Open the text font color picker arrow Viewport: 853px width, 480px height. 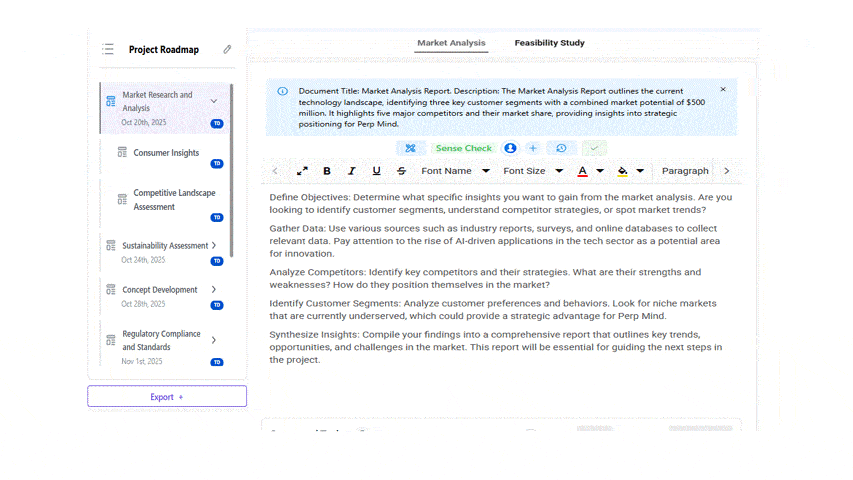[x=600, y=171]
